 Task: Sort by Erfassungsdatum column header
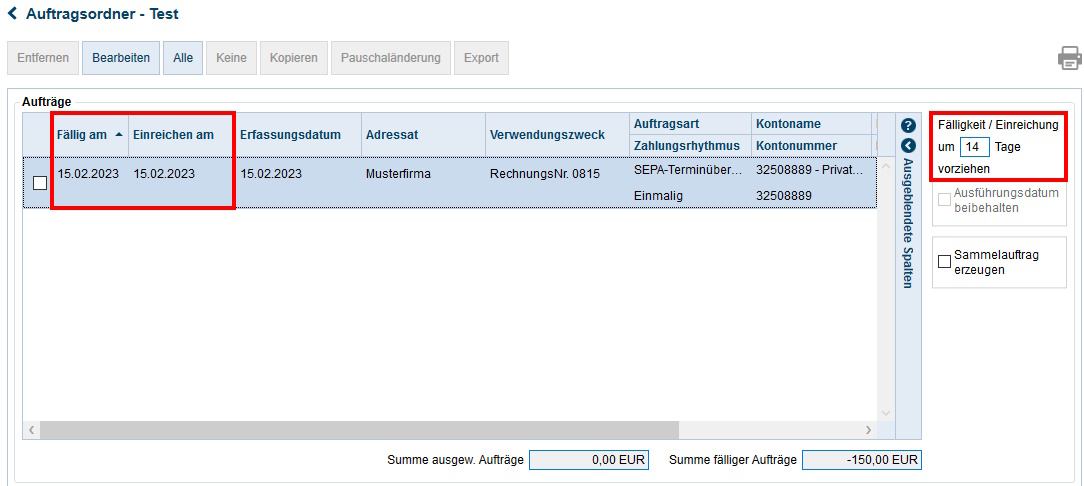point(299,135)
